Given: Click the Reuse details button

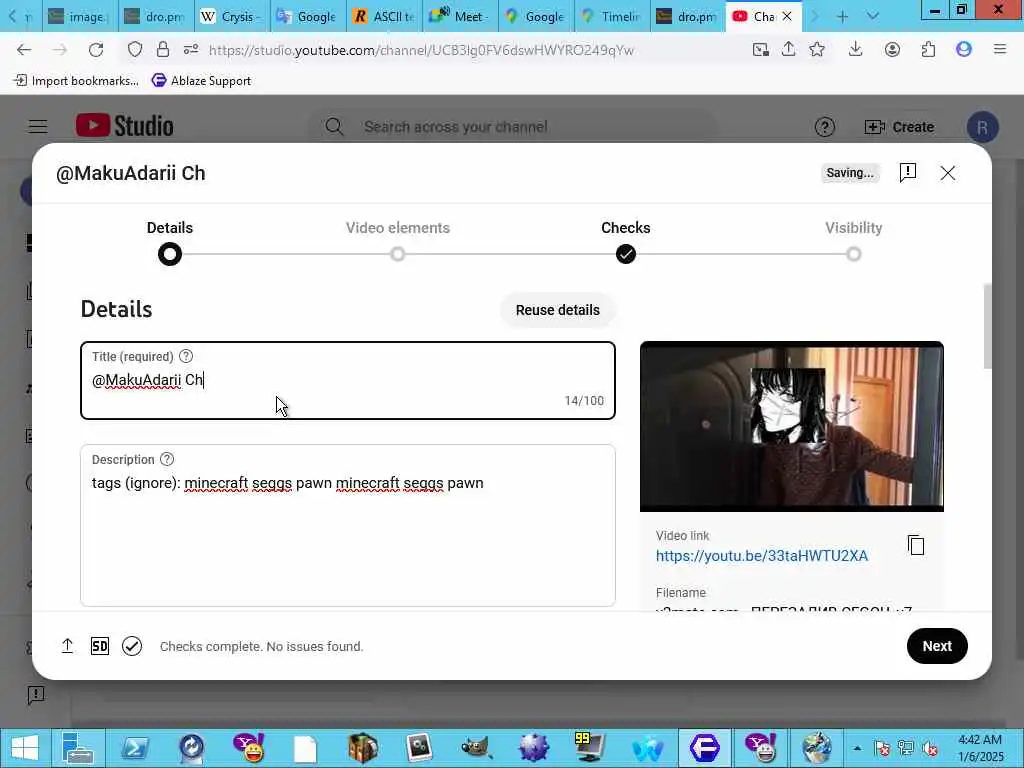Looking at the screenshot, I should 558,310.
